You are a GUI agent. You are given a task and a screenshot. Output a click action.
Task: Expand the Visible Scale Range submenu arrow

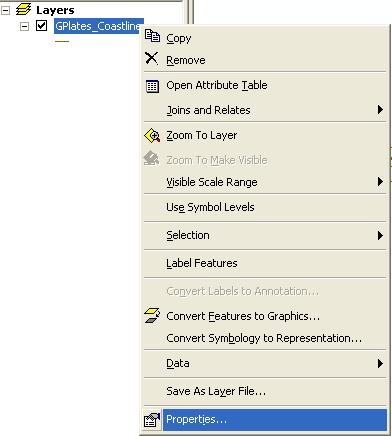[x=380, y=181]
